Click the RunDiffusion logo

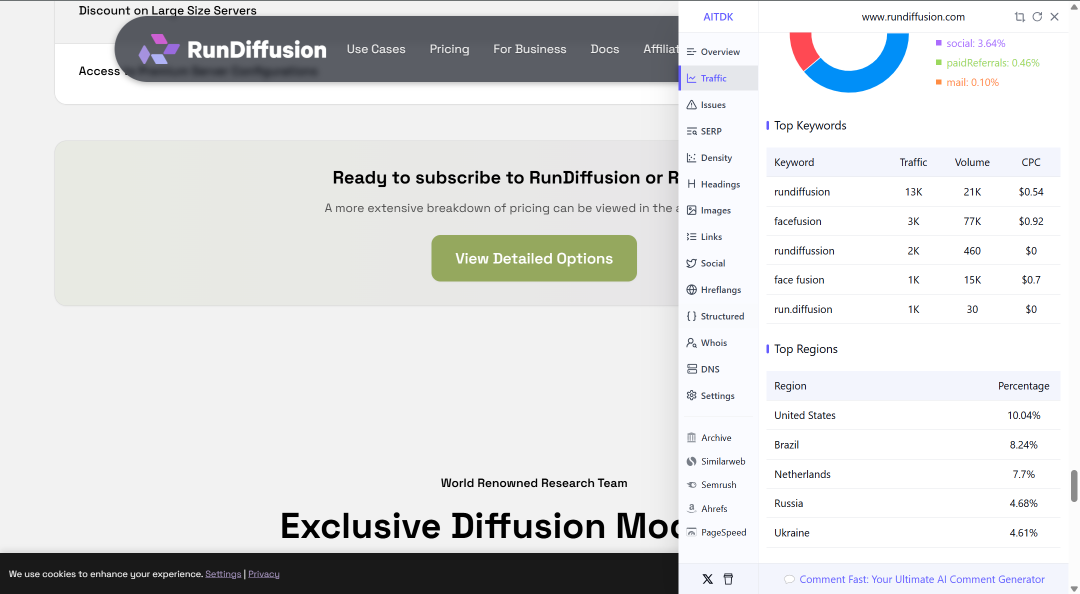pos(232,50)
